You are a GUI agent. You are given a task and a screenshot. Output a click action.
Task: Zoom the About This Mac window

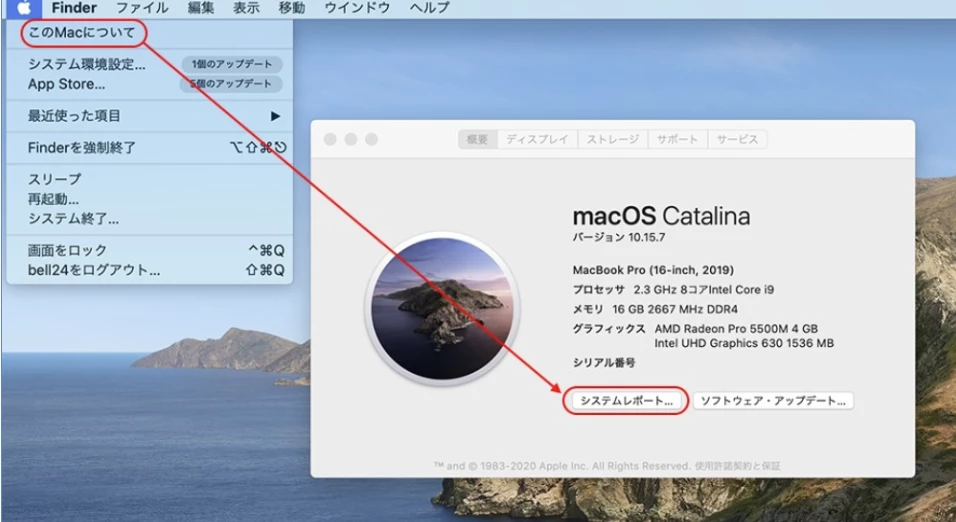pos(371,139)
